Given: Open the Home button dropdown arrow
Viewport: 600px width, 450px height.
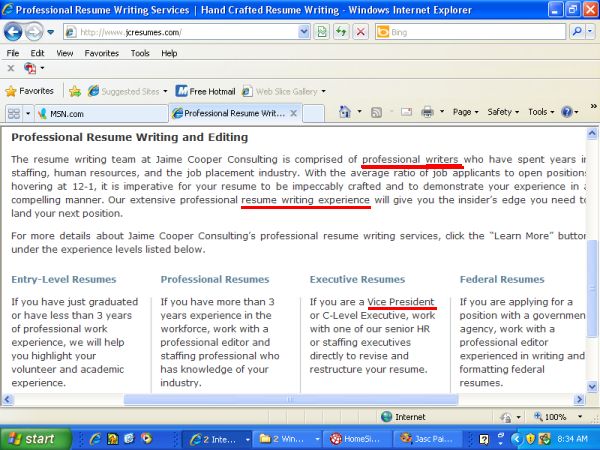Looking at the screenshot, I should click(x=359, y=112).
